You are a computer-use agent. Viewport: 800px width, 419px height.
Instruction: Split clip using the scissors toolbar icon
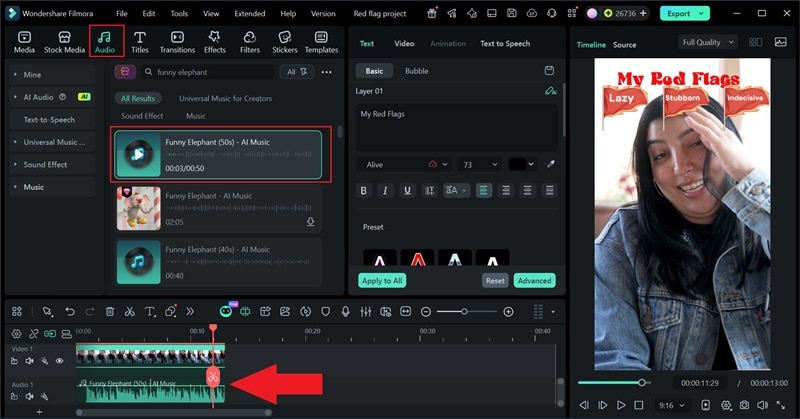[130, 311]
